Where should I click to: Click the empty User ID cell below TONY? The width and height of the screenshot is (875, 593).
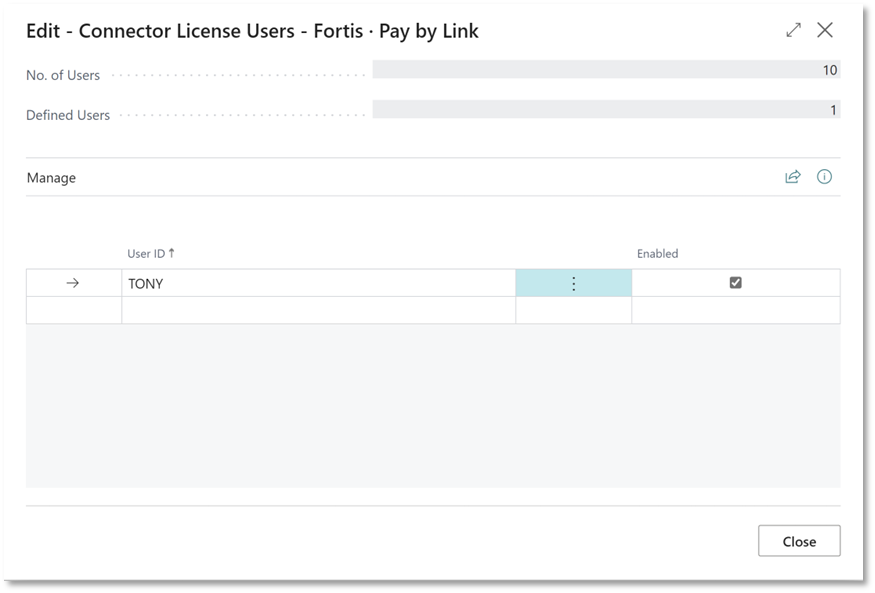tap(319, 310)
